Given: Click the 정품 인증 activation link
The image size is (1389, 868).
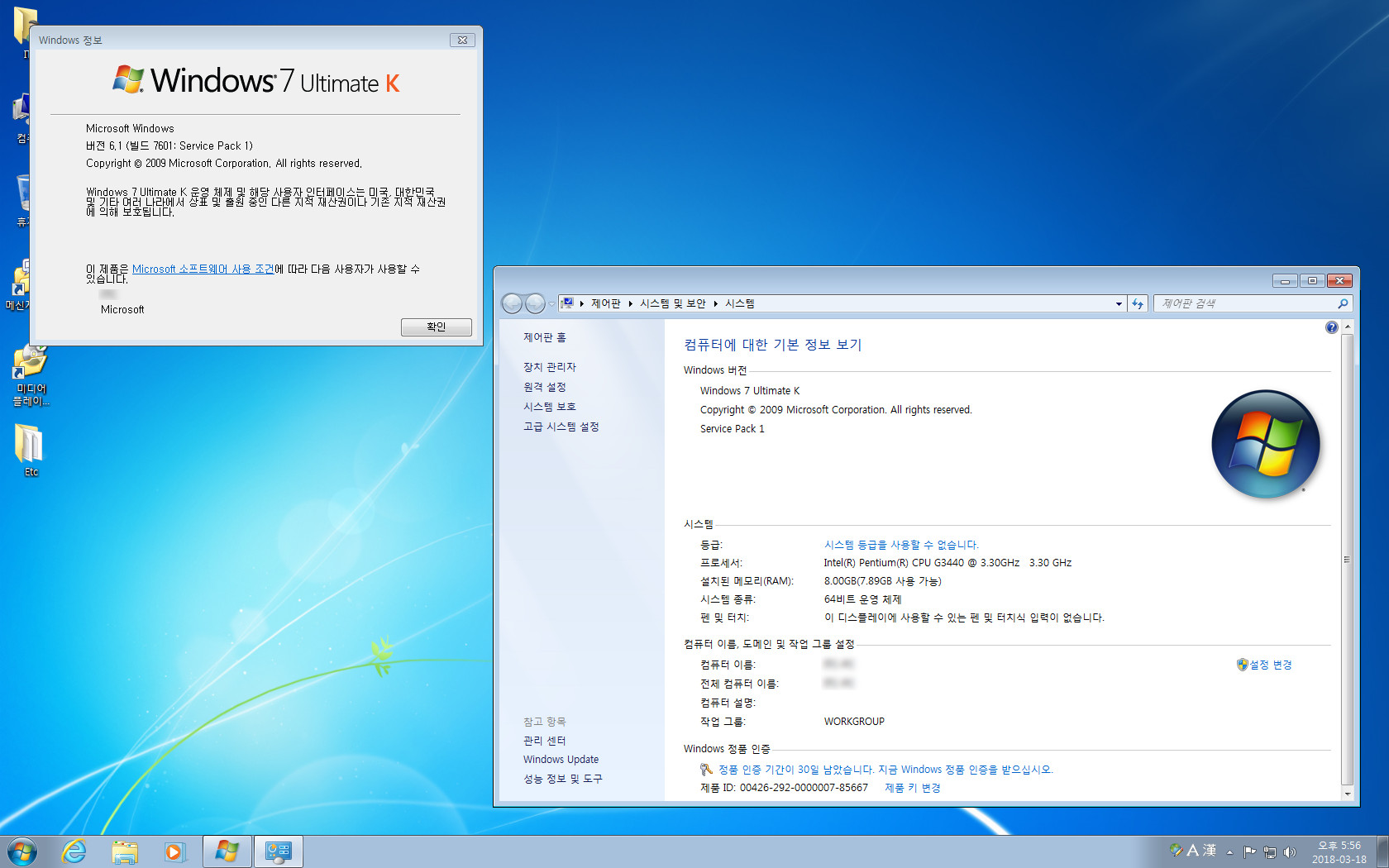Looking at the screenshot, I should [x=885, y=770].
